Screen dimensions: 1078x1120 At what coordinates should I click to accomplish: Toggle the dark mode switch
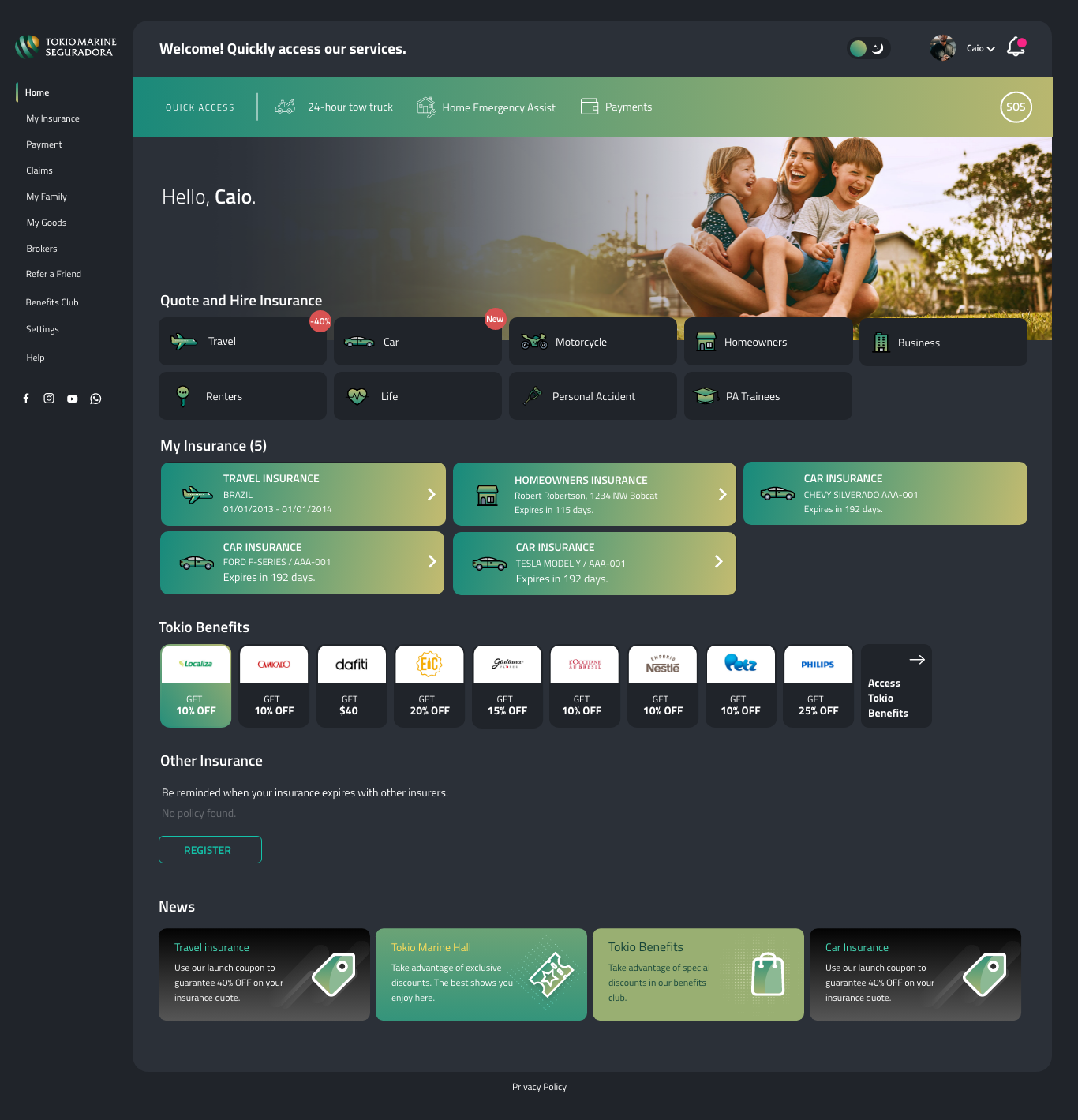point(868,48)
